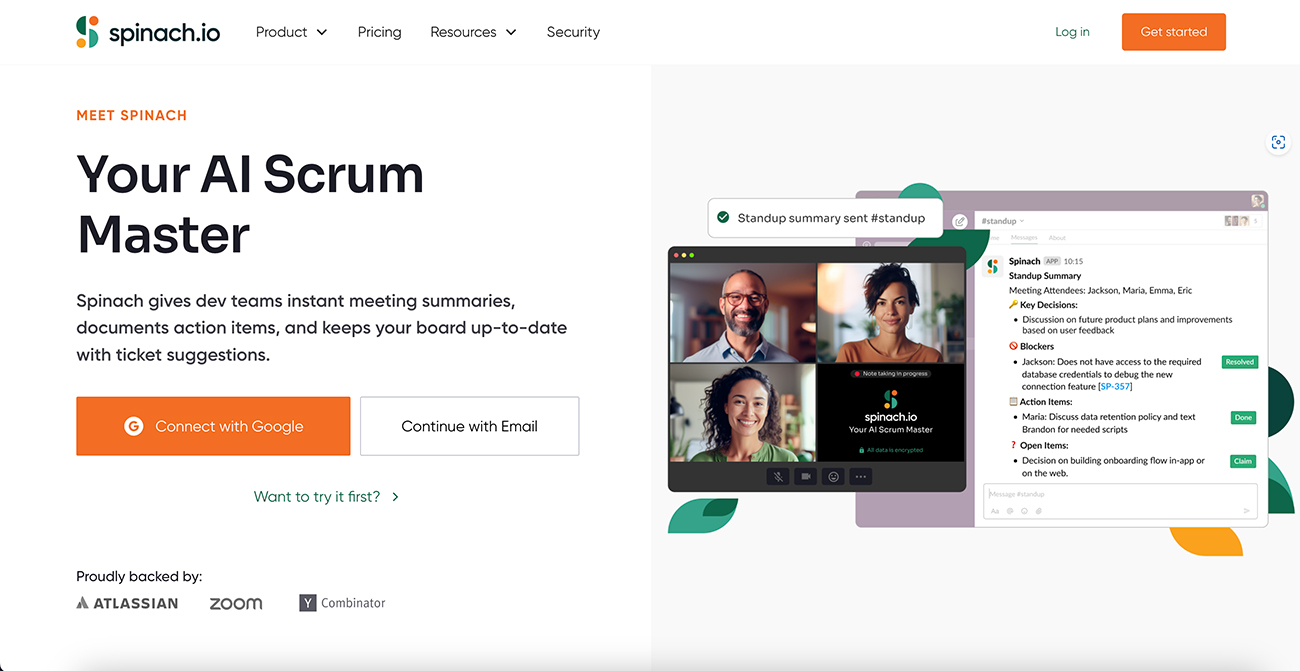Expand the Product dropdown menu
This screenshot has height=671, width=1300.
click(291, 32)
